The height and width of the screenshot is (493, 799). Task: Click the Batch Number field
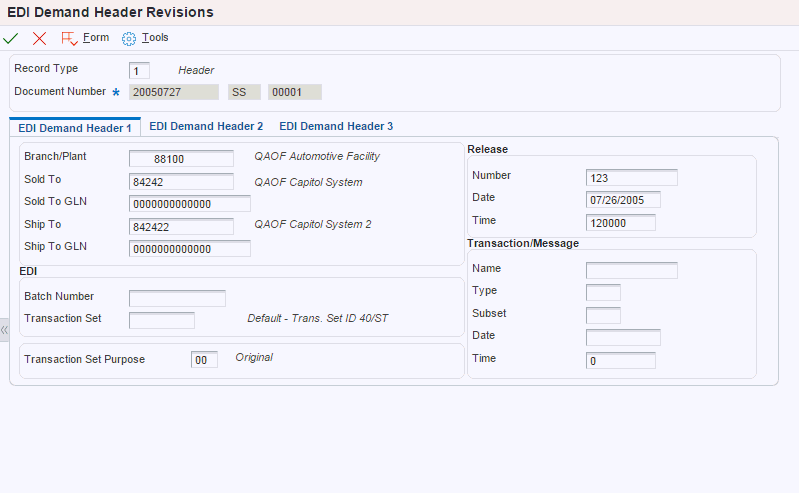pos(177,298)
